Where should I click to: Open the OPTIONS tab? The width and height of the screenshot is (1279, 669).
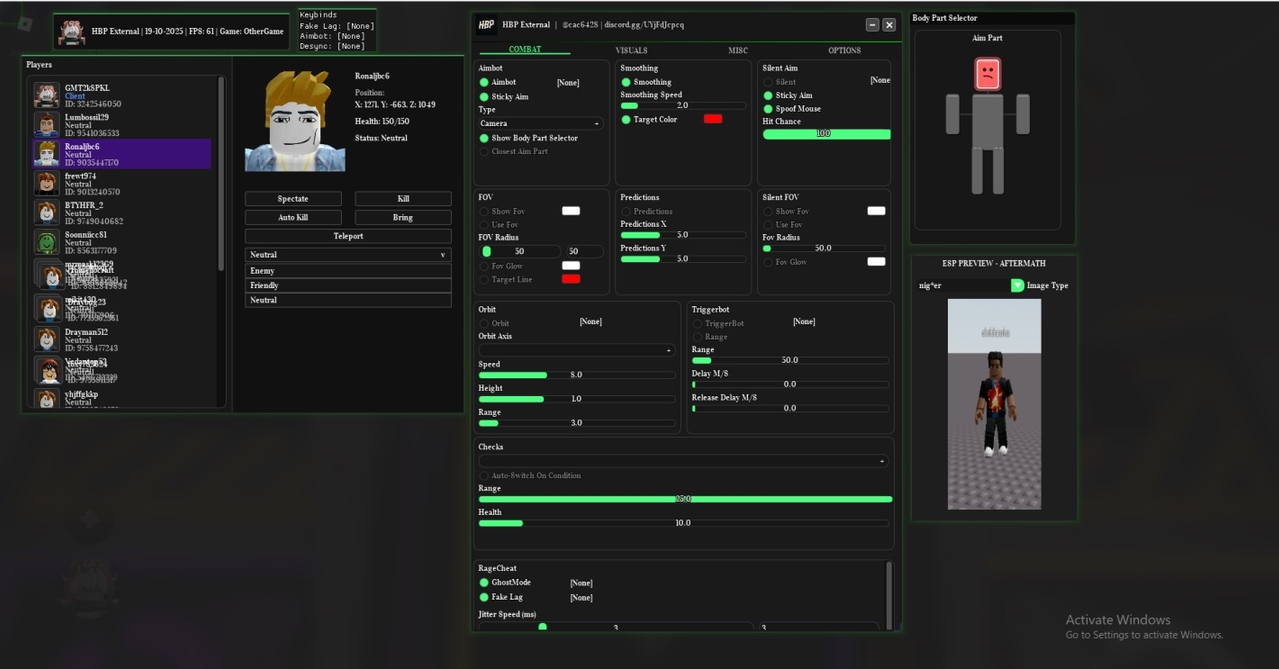tap(844, 50)
